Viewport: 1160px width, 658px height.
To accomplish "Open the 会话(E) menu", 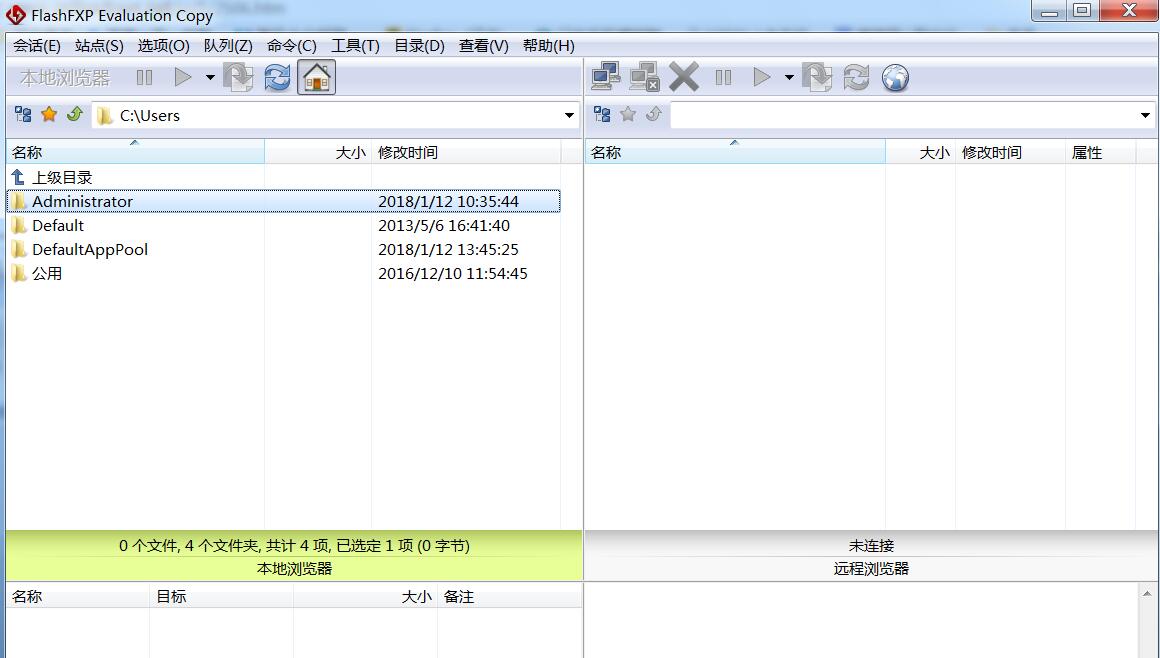I will [x=37, y=46].
